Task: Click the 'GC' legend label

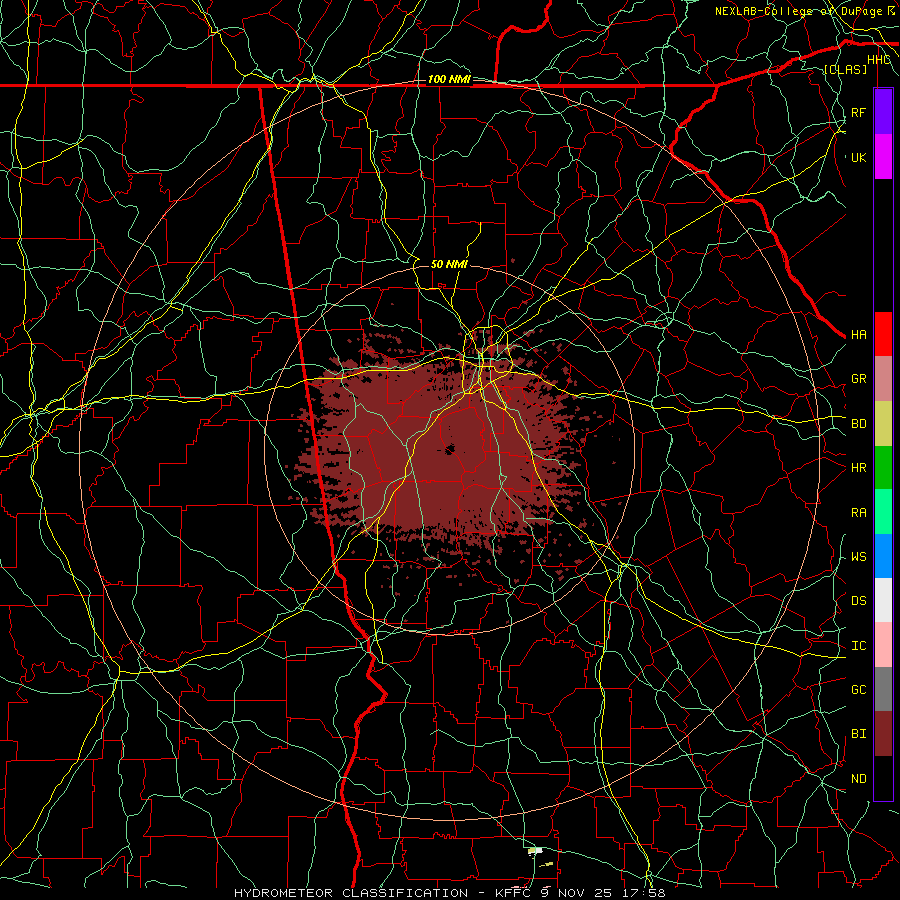Action: (858, 689)
